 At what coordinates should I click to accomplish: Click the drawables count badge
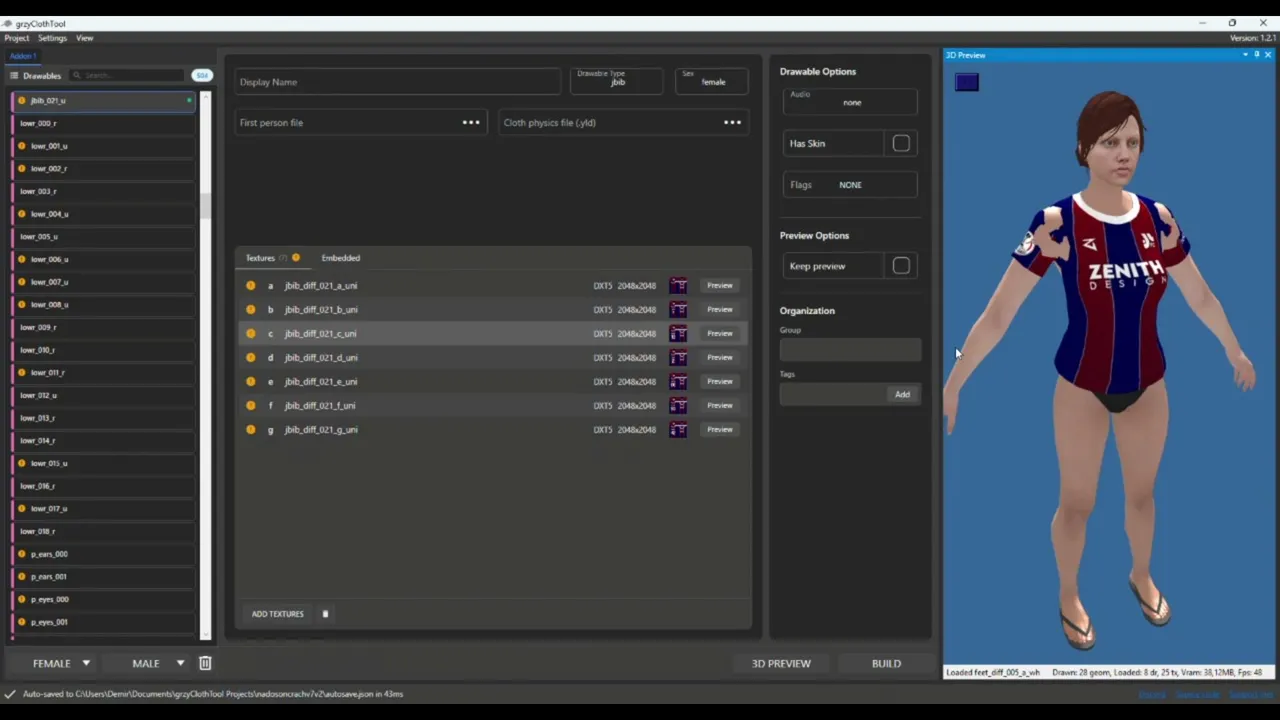[202, 76]
